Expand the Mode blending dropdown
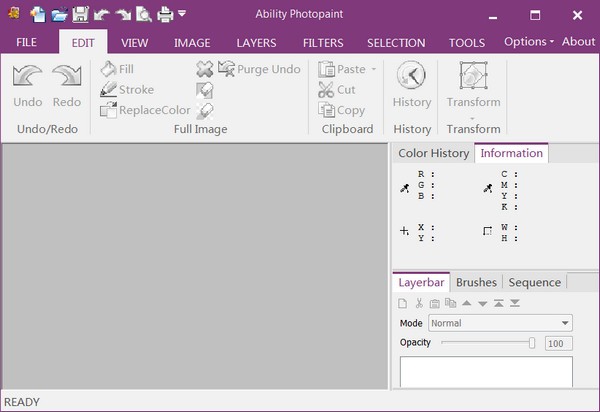Viewport: 600px width, 412px height. 565,324
